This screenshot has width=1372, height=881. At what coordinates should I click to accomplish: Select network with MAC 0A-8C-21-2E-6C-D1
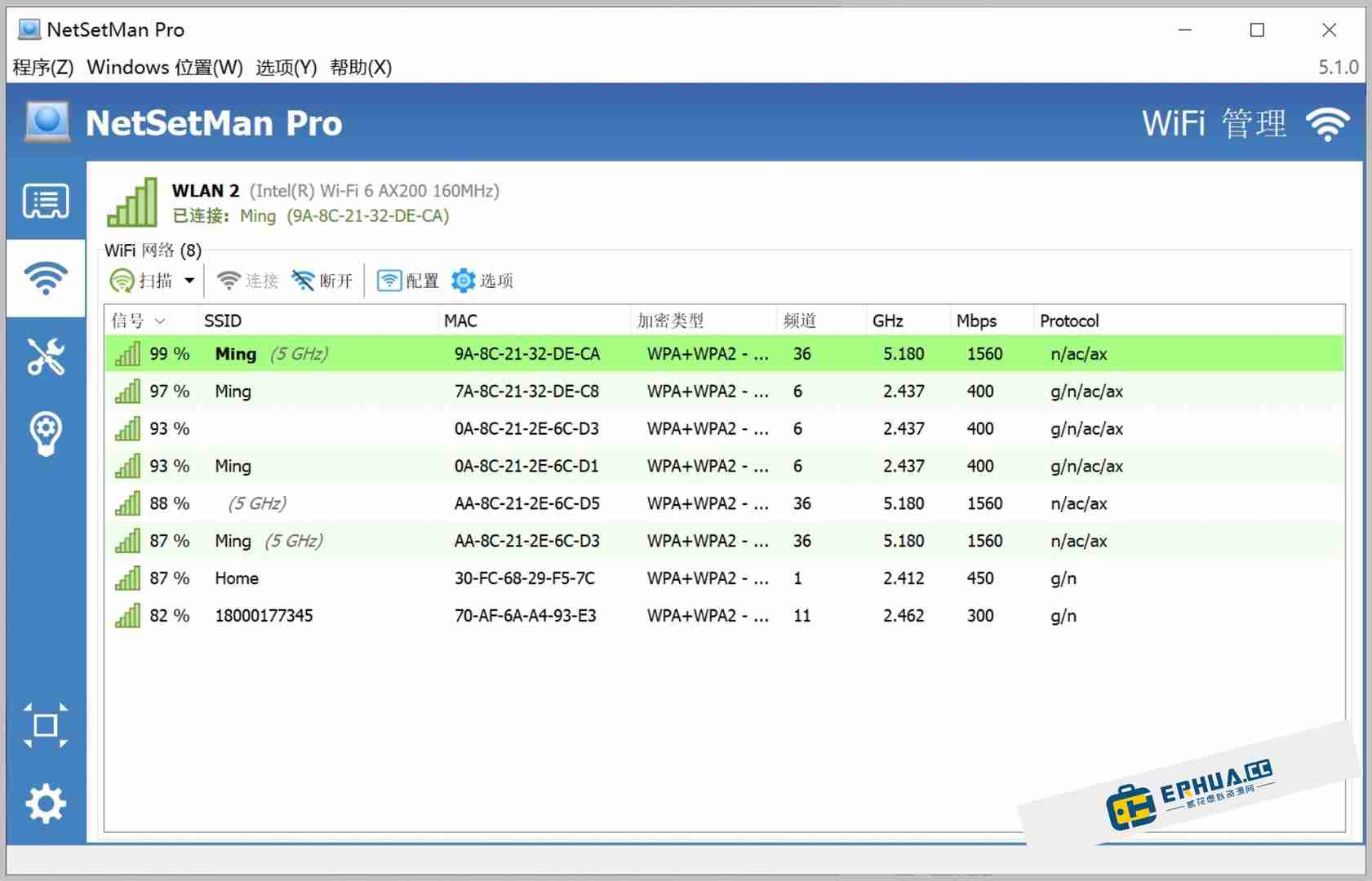[724, 467]
